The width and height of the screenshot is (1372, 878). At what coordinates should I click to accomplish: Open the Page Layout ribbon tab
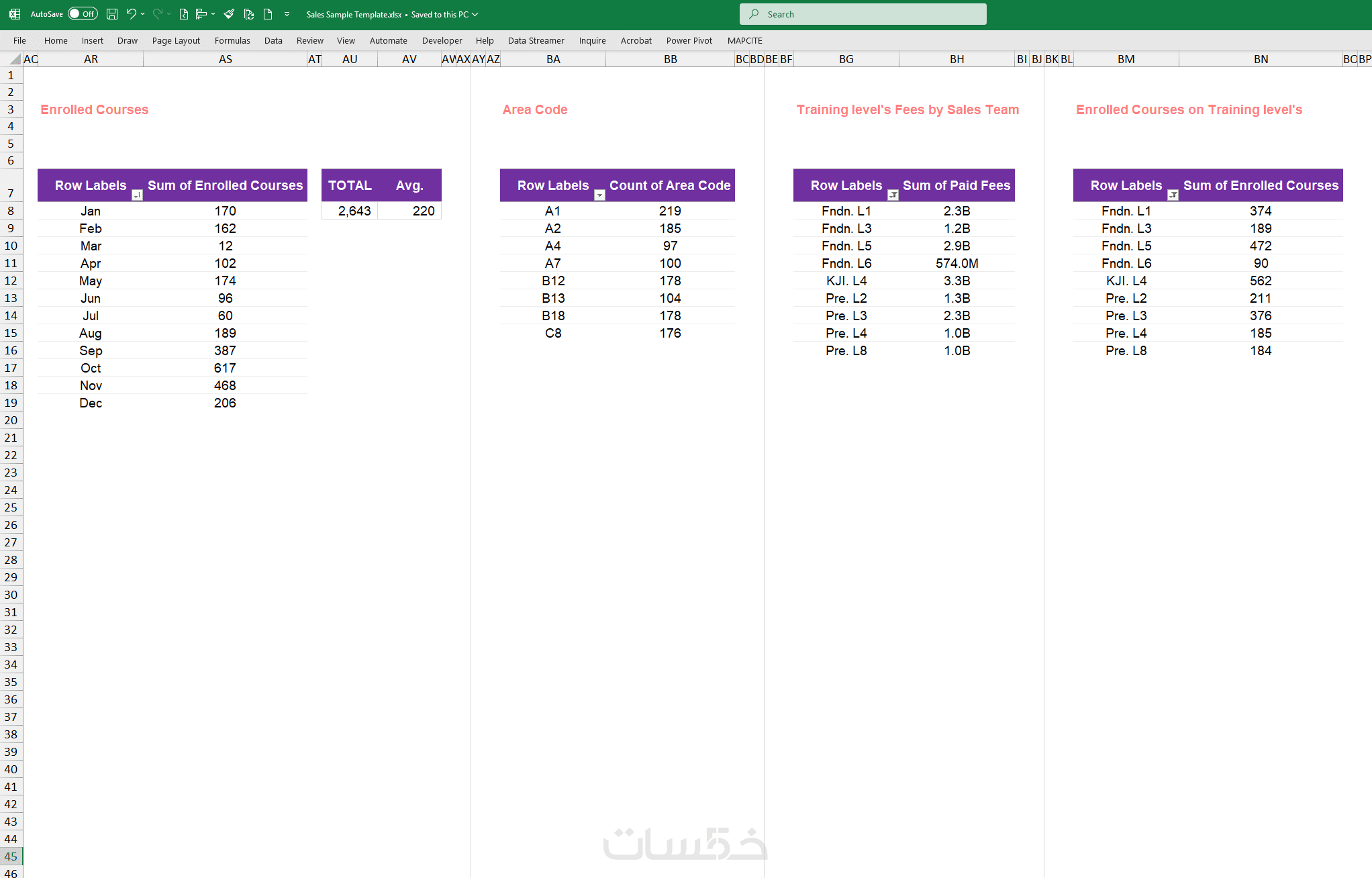click(176, 40)
